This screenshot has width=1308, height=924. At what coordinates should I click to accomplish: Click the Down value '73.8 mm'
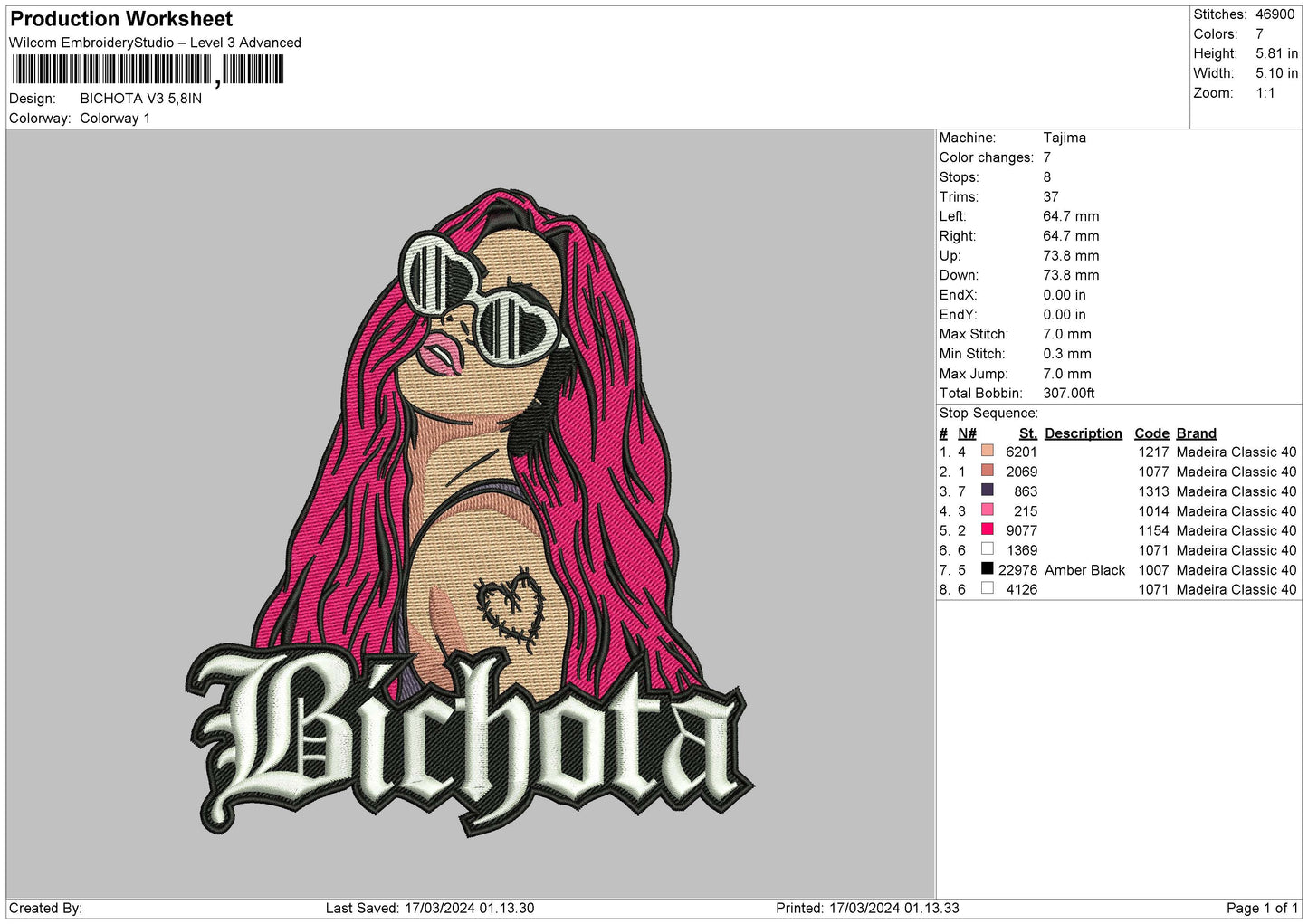click(x=1071, y=275)
